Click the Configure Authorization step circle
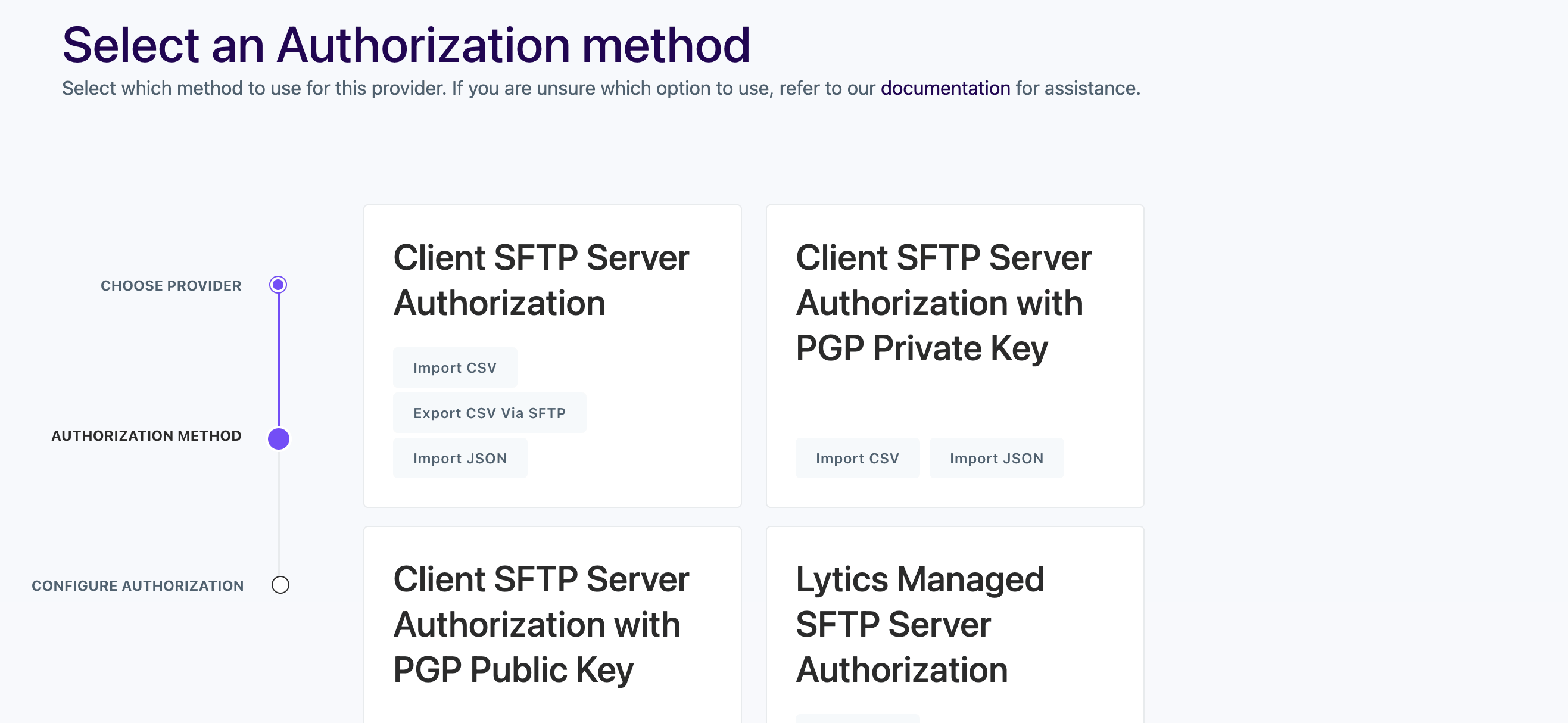 click(280, 585)
